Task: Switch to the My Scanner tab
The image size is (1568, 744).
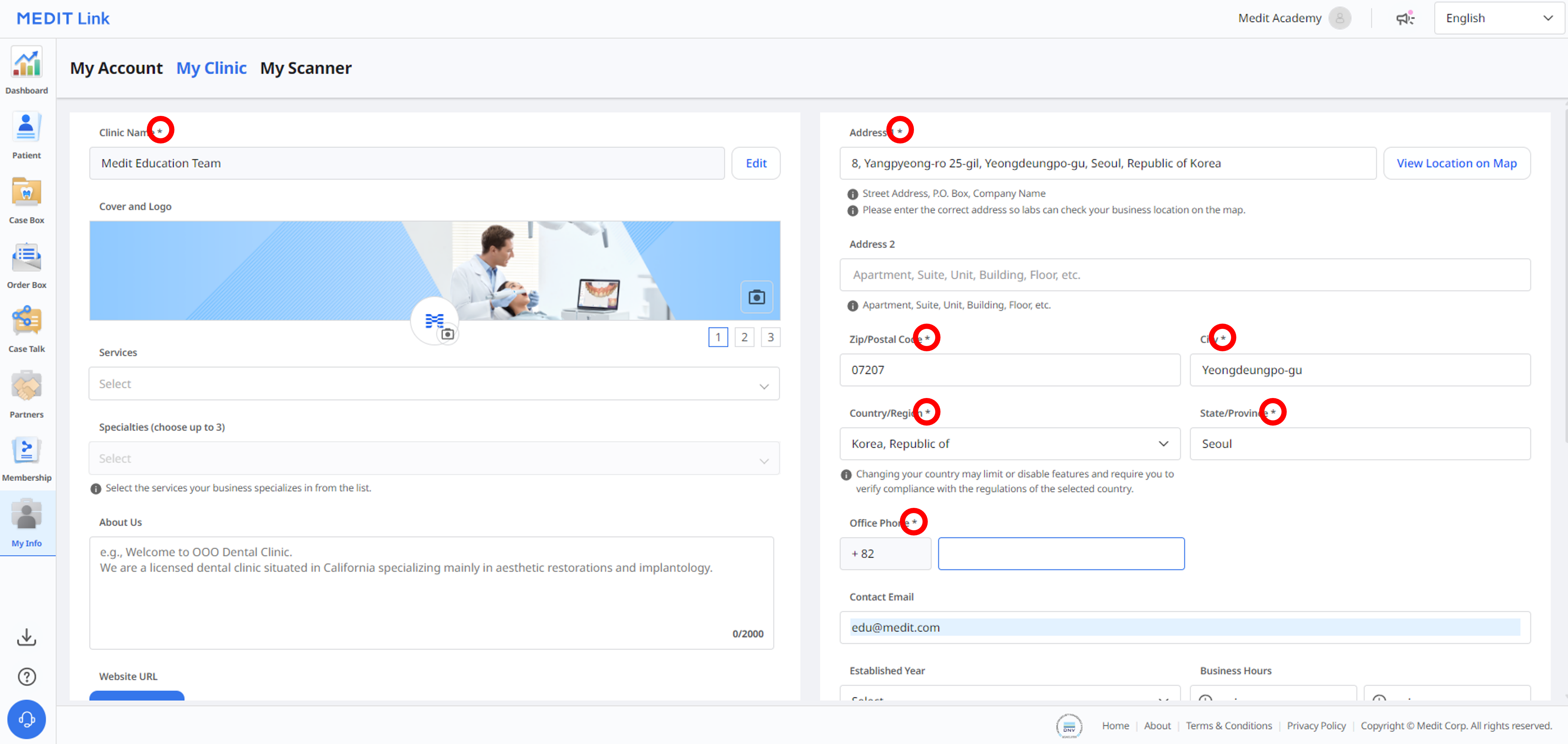Action: point(306,68)
